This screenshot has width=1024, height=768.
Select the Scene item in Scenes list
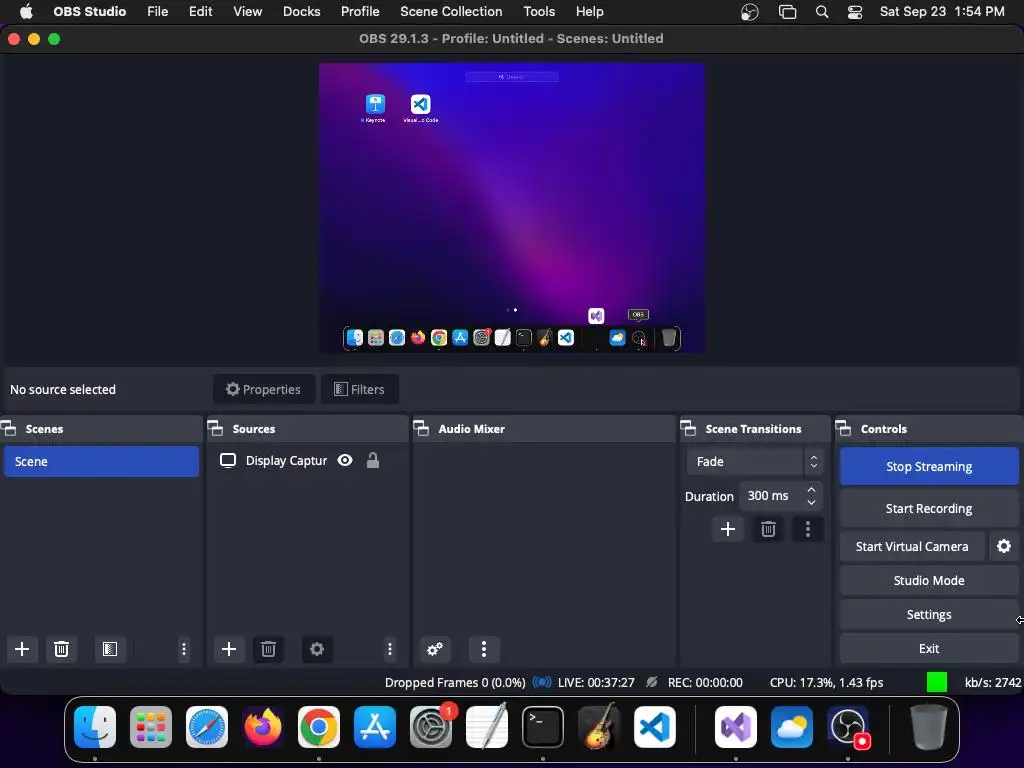tap(101, 462)
